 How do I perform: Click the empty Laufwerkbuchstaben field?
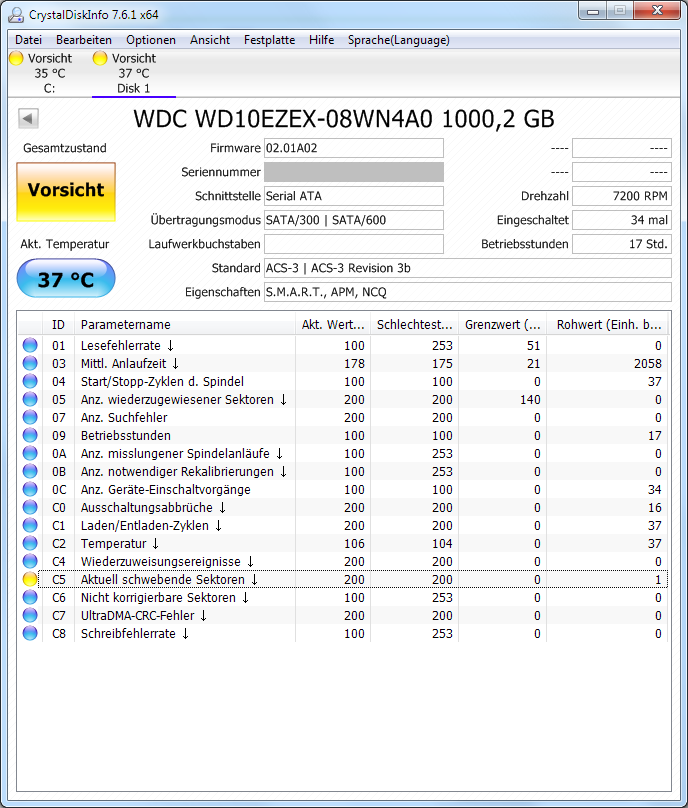point(354,244)
